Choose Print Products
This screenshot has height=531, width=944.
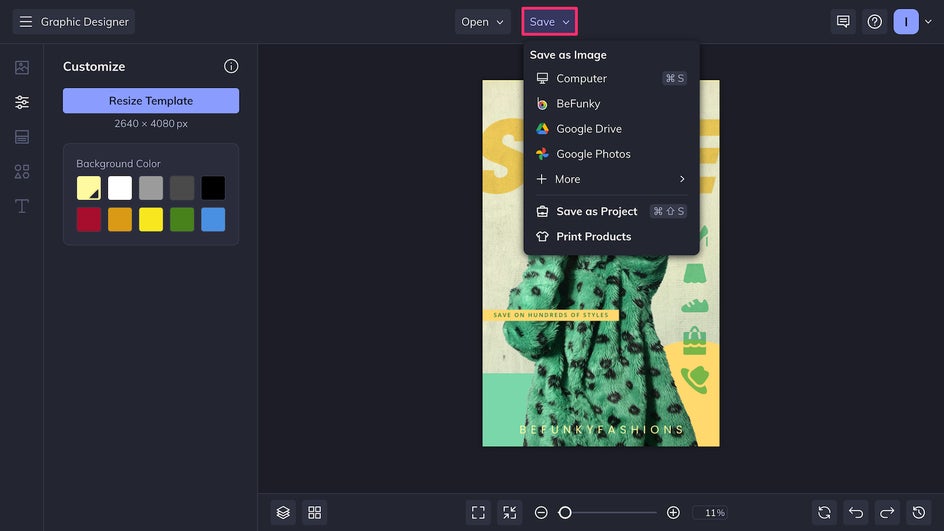(x=611, y=237)
